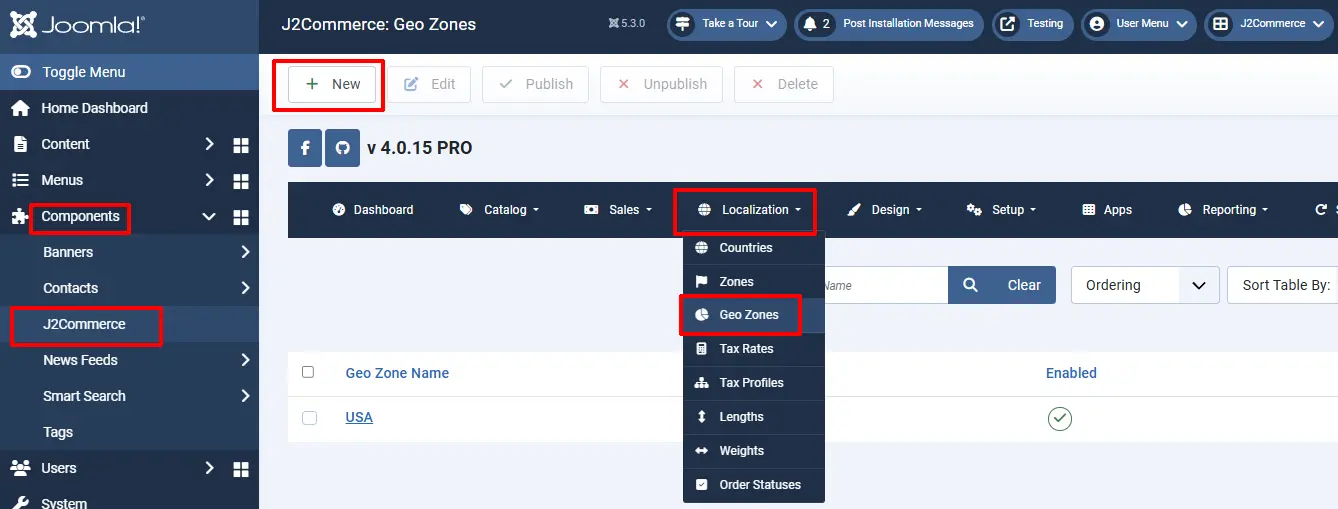Click the Setup gears icon
The width and height of the screenshot is (1338, 509).
click(x=975, y=210)
